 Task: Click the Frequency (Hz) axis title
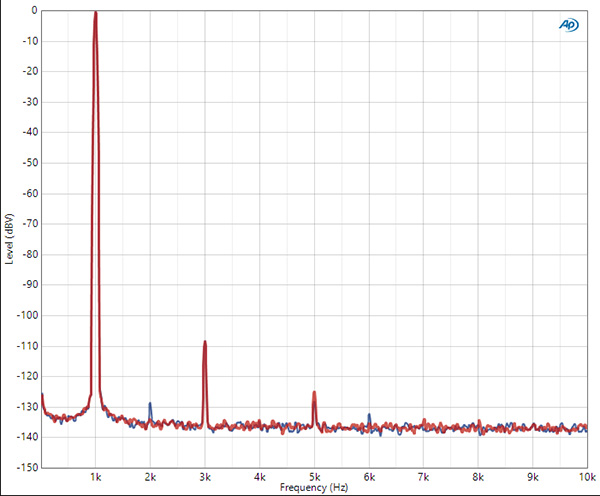coord(314,488)
